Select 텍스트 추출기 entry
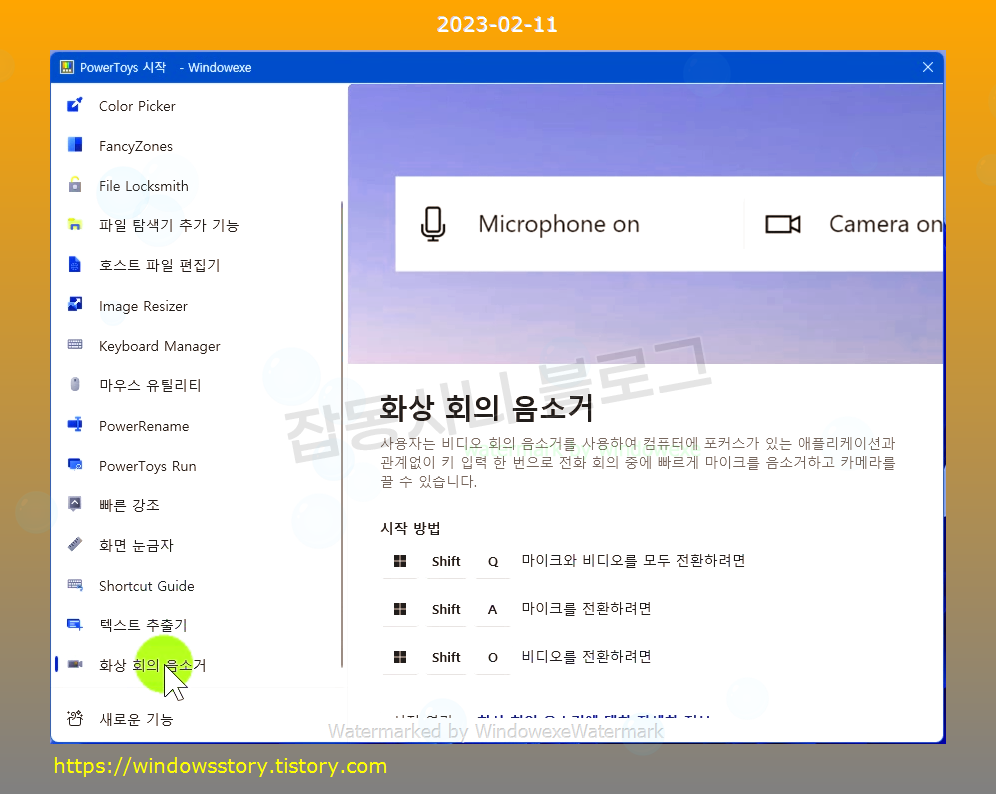Viewport: 996px width, 794px height. 197,625
